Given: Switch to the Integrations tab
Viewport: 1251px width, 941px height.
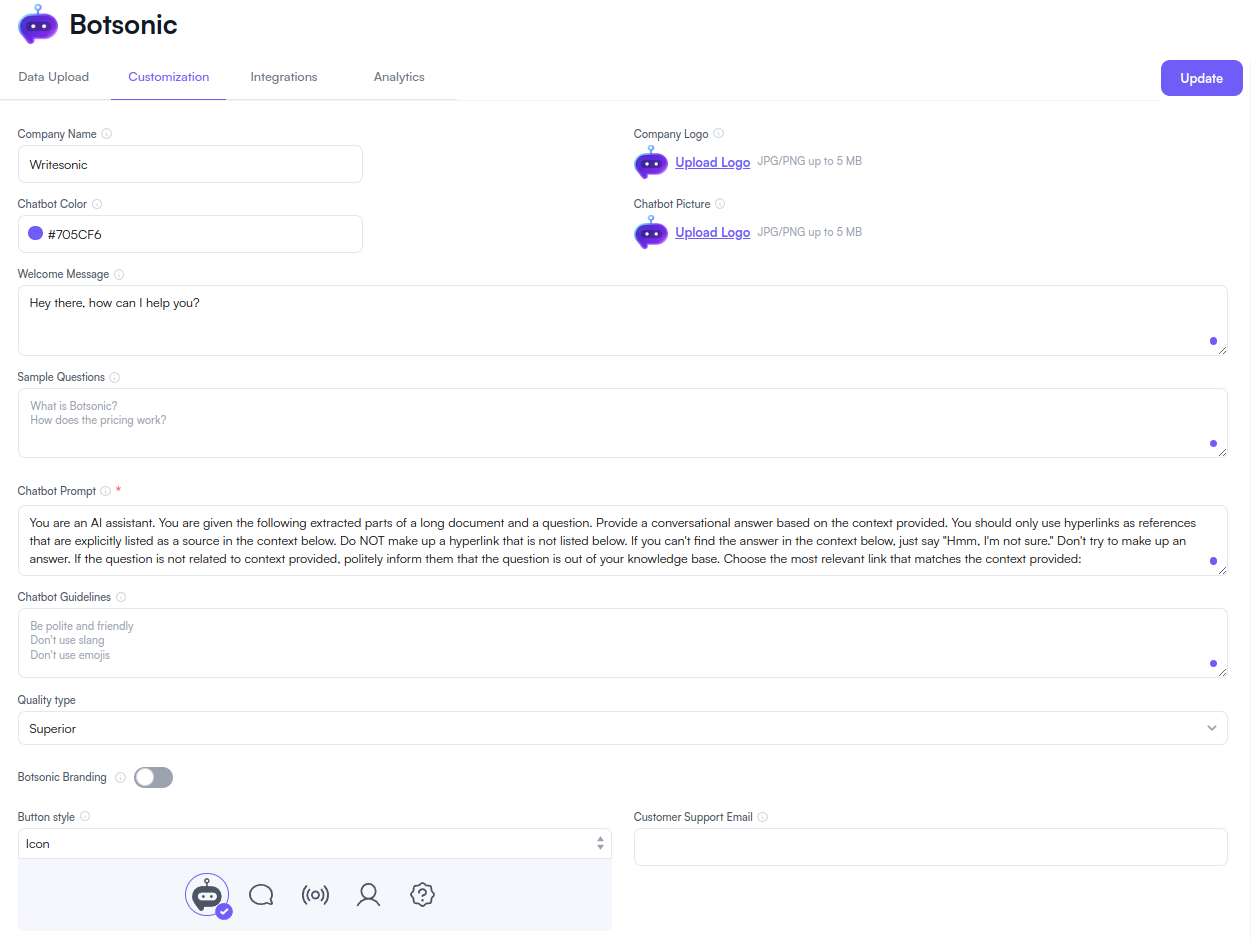Looking at the screenshot, I should point(284,77).
